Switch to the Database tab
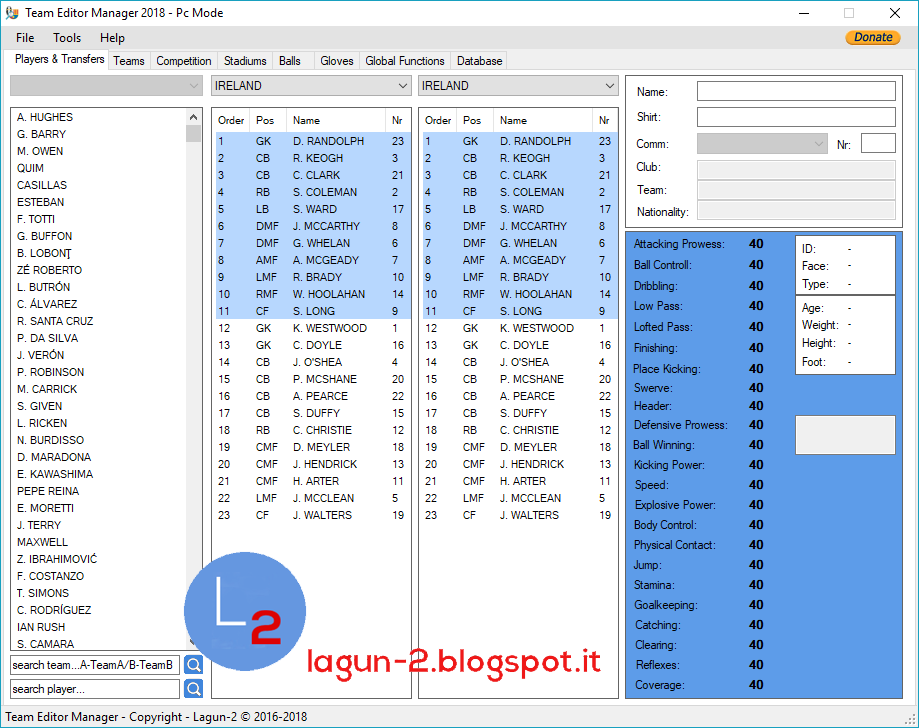919x728 pixels. click(479, 61)
